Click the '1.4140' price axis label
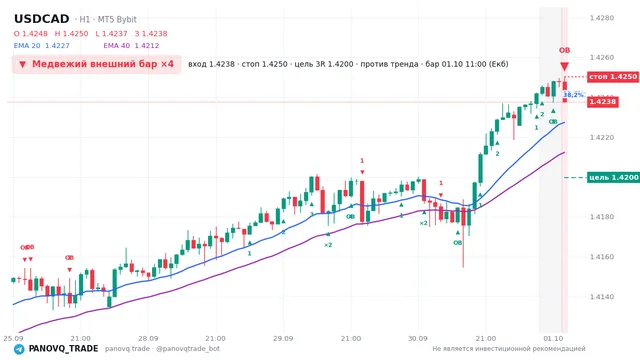This screenshot has height=360, width=640. click(x=602, y=297)
